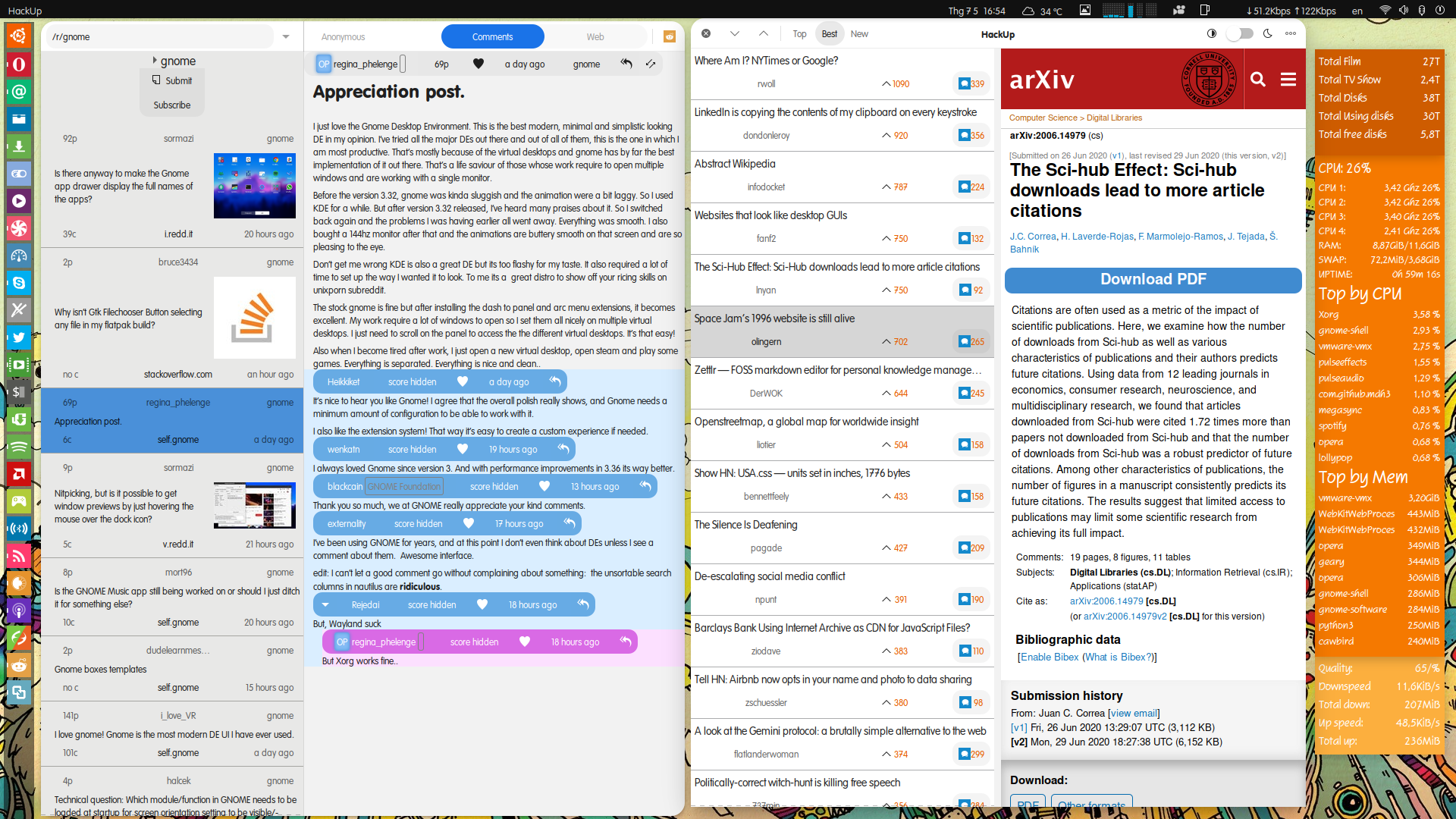Expand the gnome subreddit disclosure triangle
This screenshot has width=1456, height=819.
coord(155,61)
